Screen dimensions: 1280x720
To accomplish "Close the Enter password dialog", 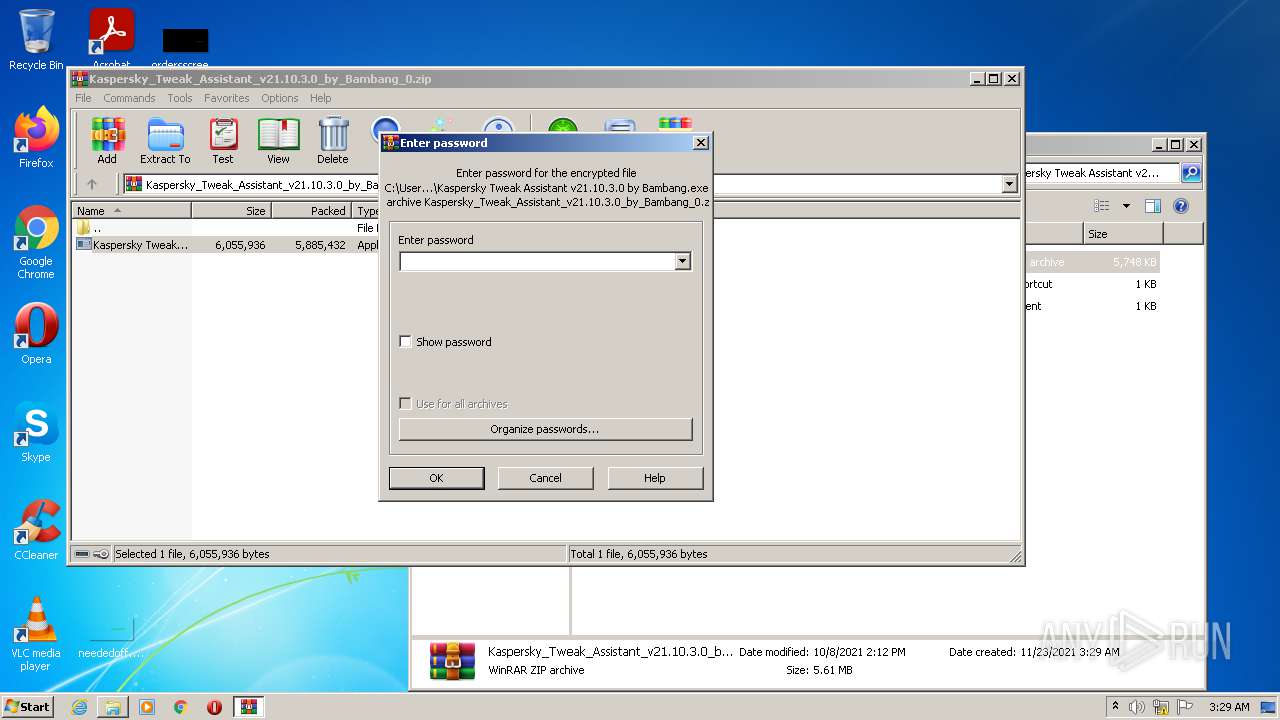I will pos(700,143).
